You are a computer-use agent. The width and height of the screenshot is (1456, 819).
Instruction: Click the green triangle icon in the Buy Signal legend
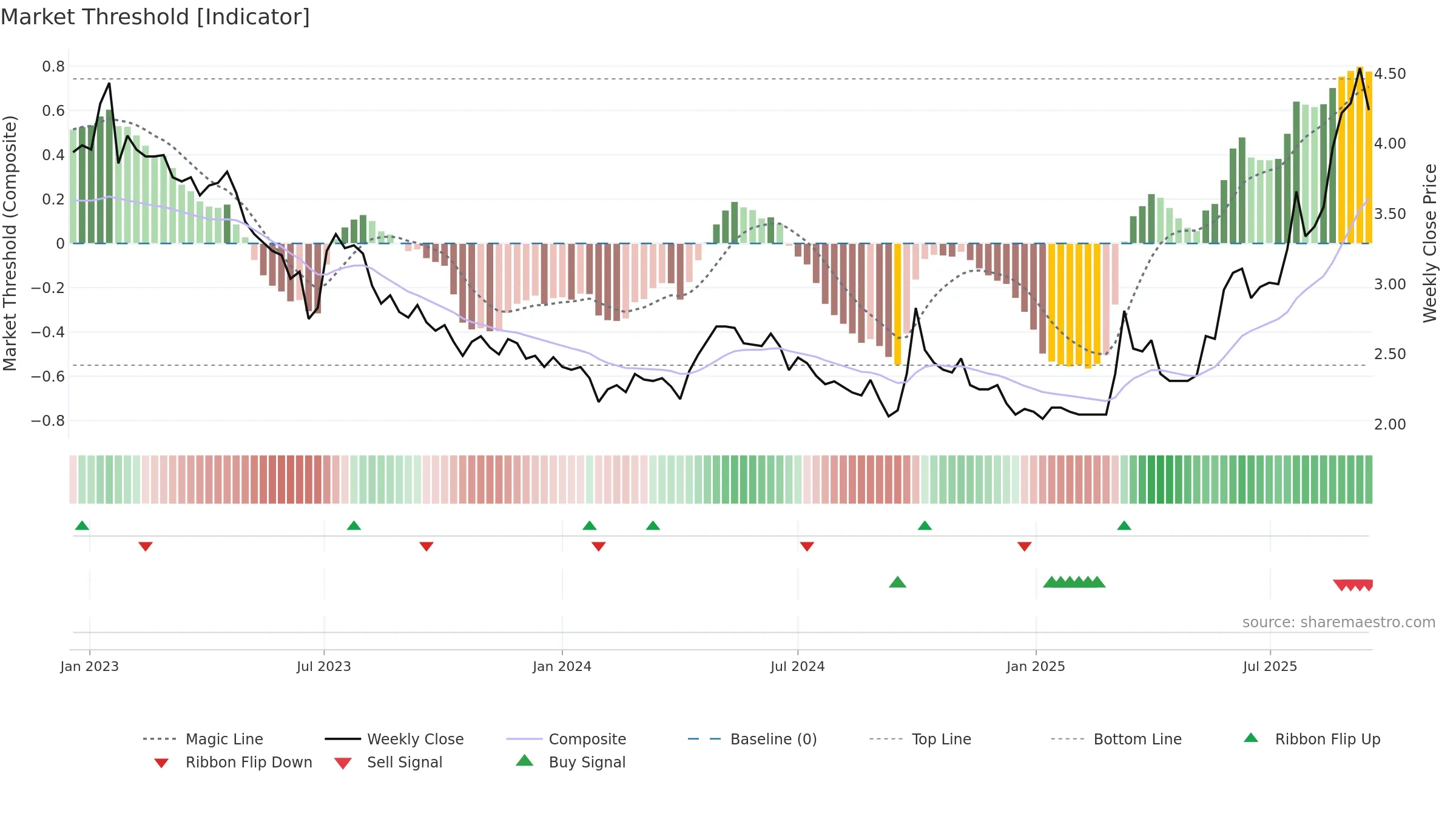click(525, 760)
